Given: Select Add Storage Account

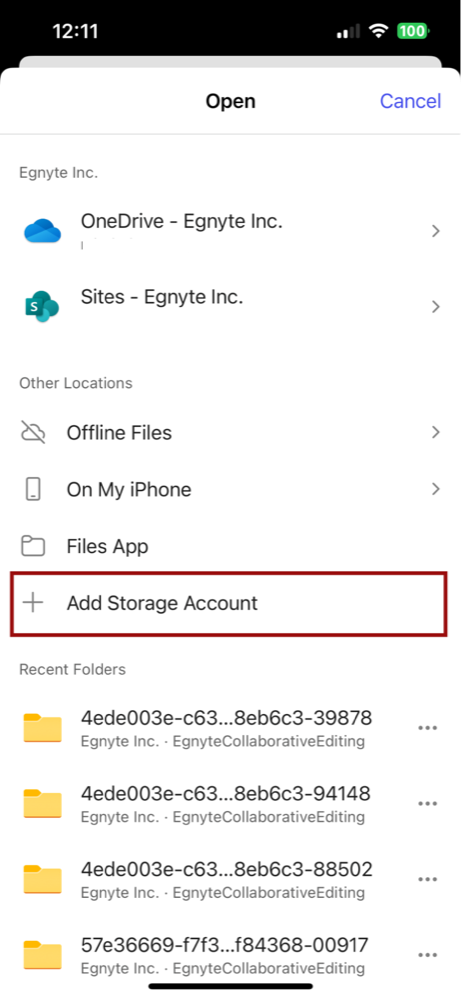Looking at the screenshot, I should click(x=229, y=603).
